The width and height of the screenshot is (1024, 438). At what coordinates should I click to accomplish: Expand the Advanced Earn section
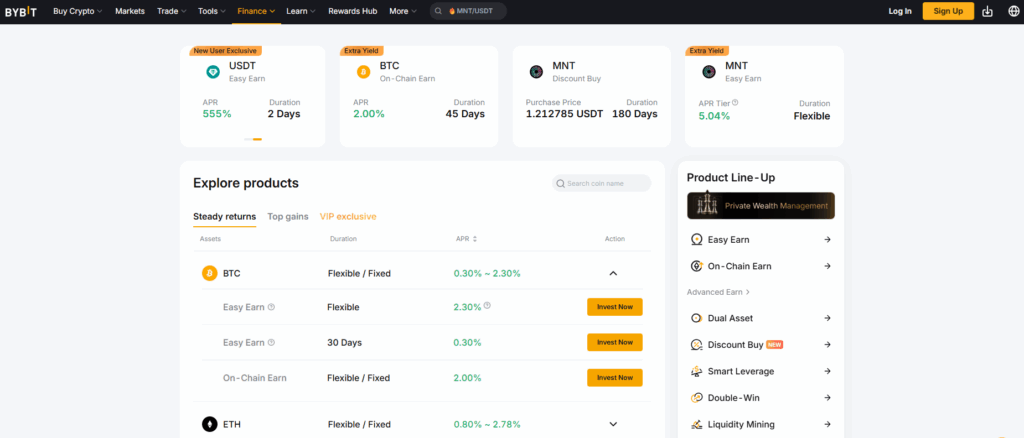click(x=718, y=292)
